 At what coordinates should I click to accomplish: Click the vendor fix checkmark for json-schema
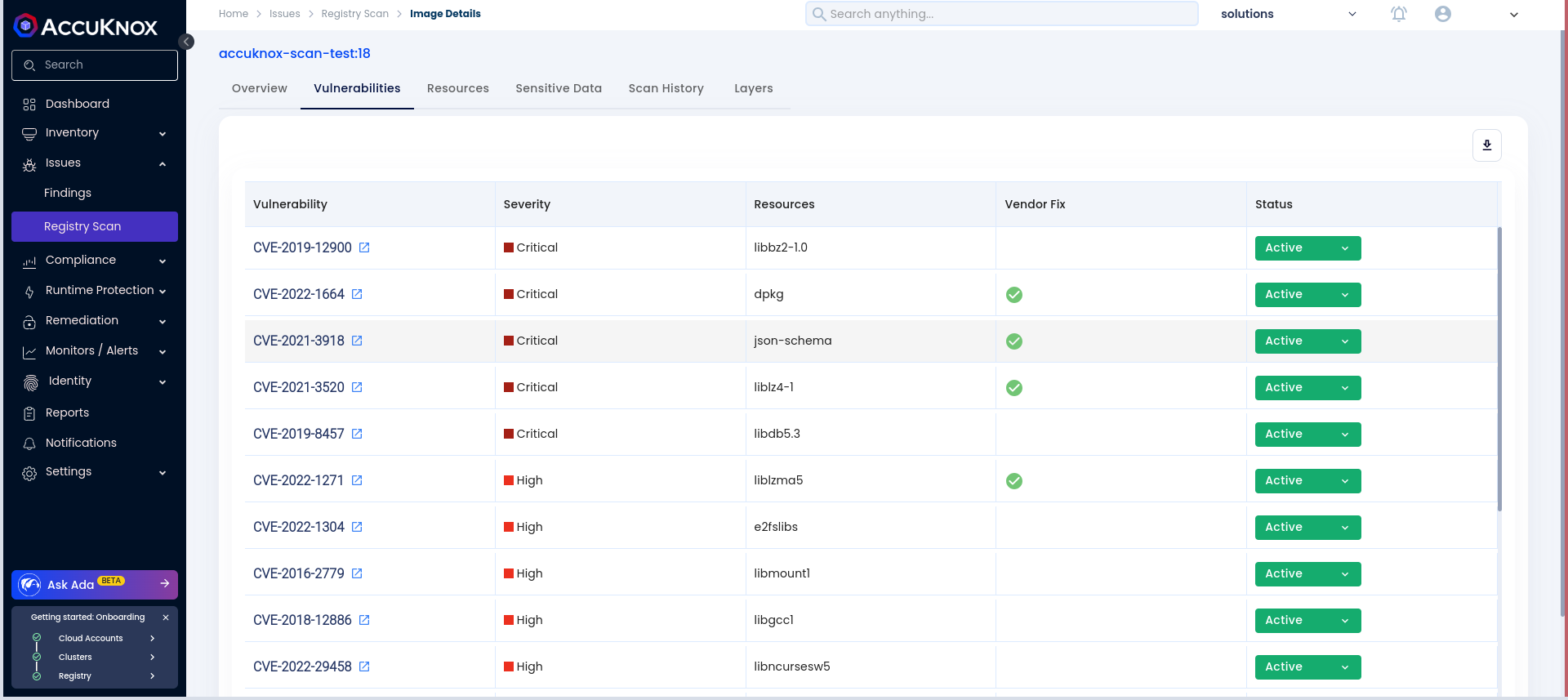click(x=1014, y=341)
